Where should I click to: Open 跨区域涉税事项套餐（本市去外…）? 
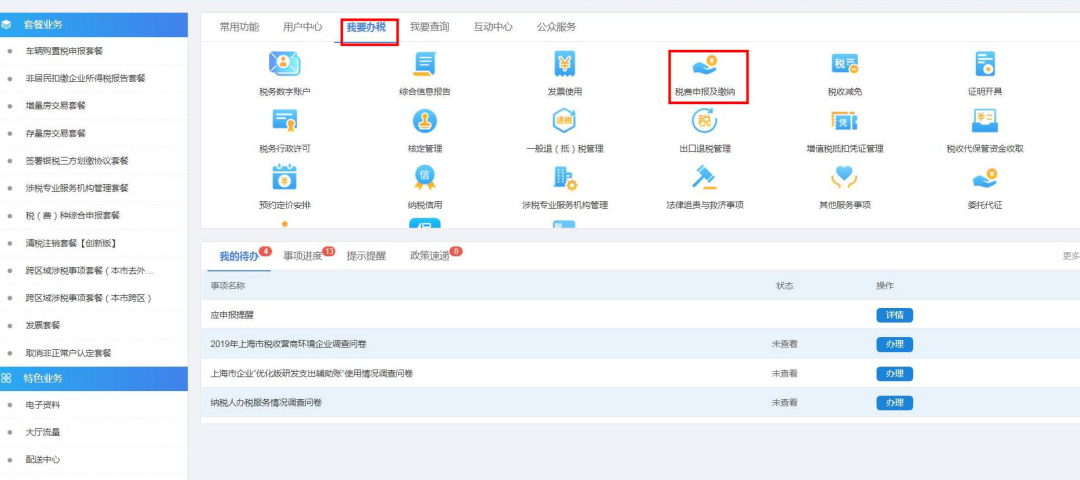[90, 271]
